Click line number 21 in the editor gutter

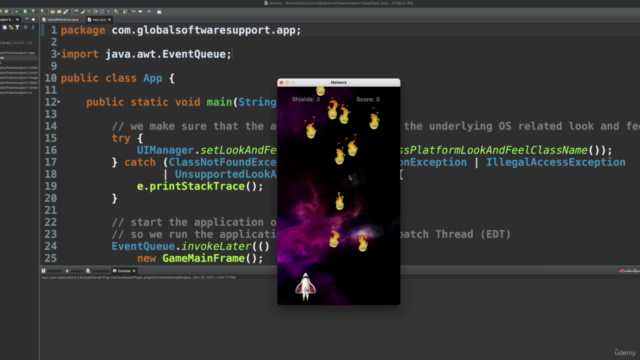(51, 210)
